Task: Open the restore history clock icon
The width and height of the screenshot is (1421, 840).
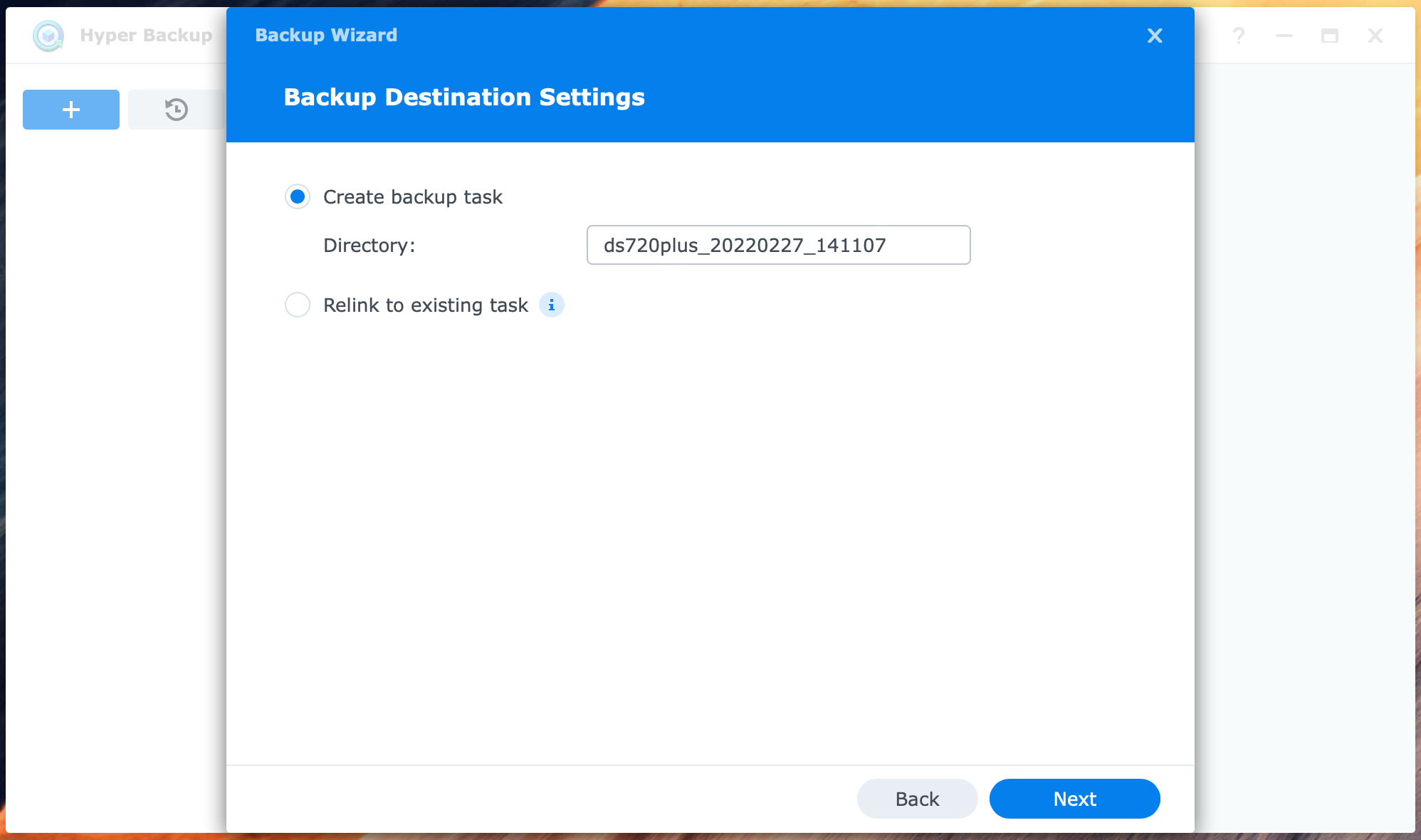Action: 176,110
